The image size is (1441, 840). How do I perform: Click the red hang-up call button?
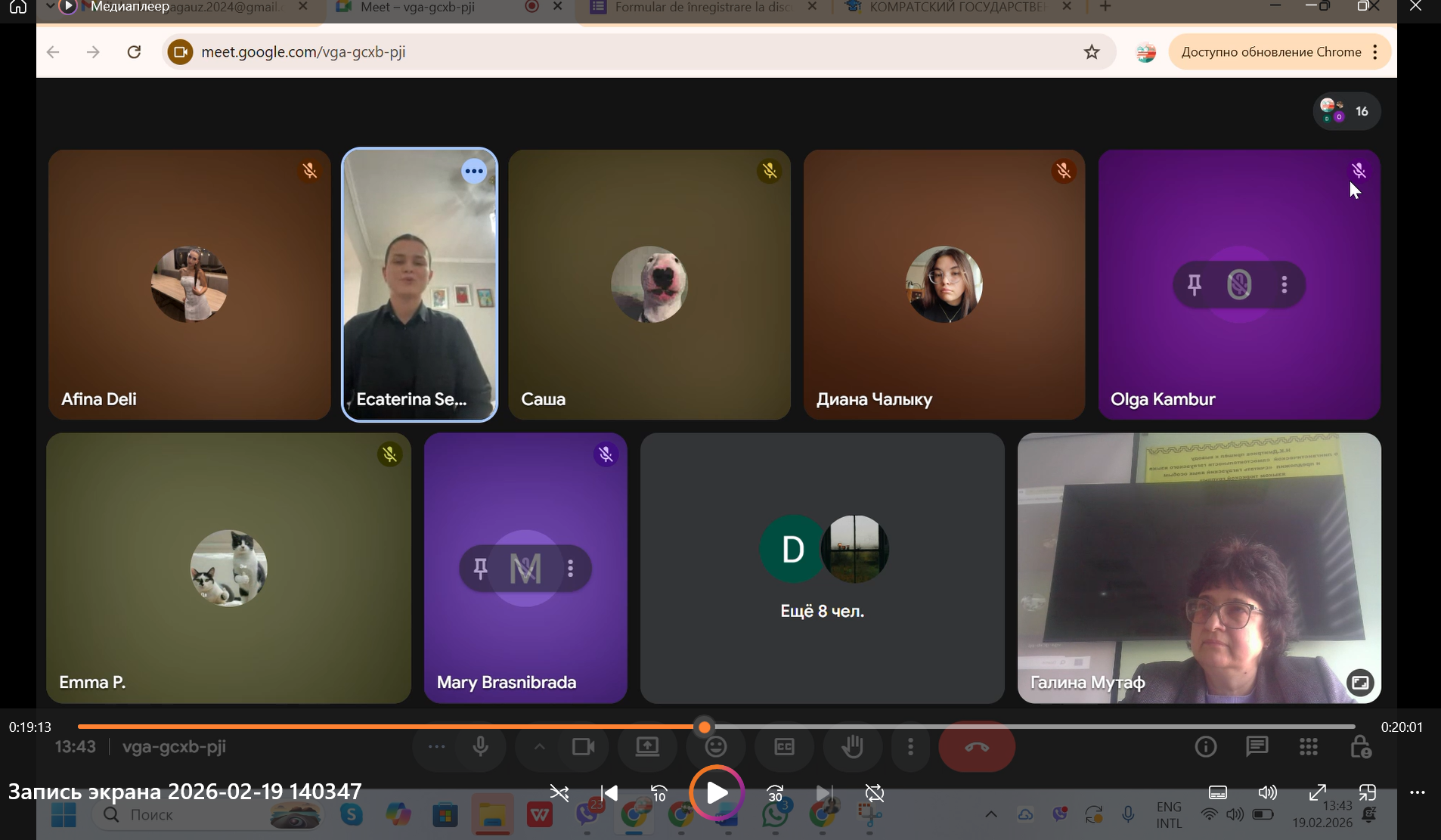click(x=976, y=747)
